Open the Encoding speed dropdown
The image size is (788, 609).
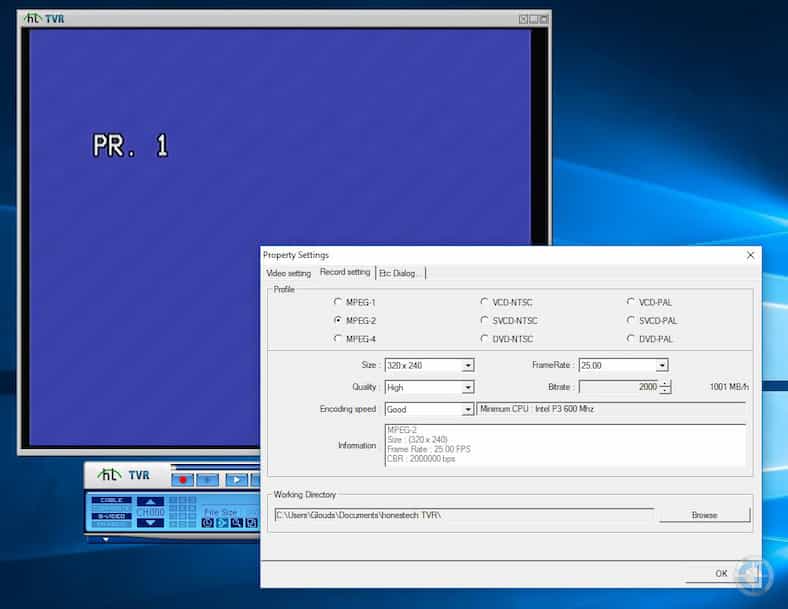coord(468,410)
